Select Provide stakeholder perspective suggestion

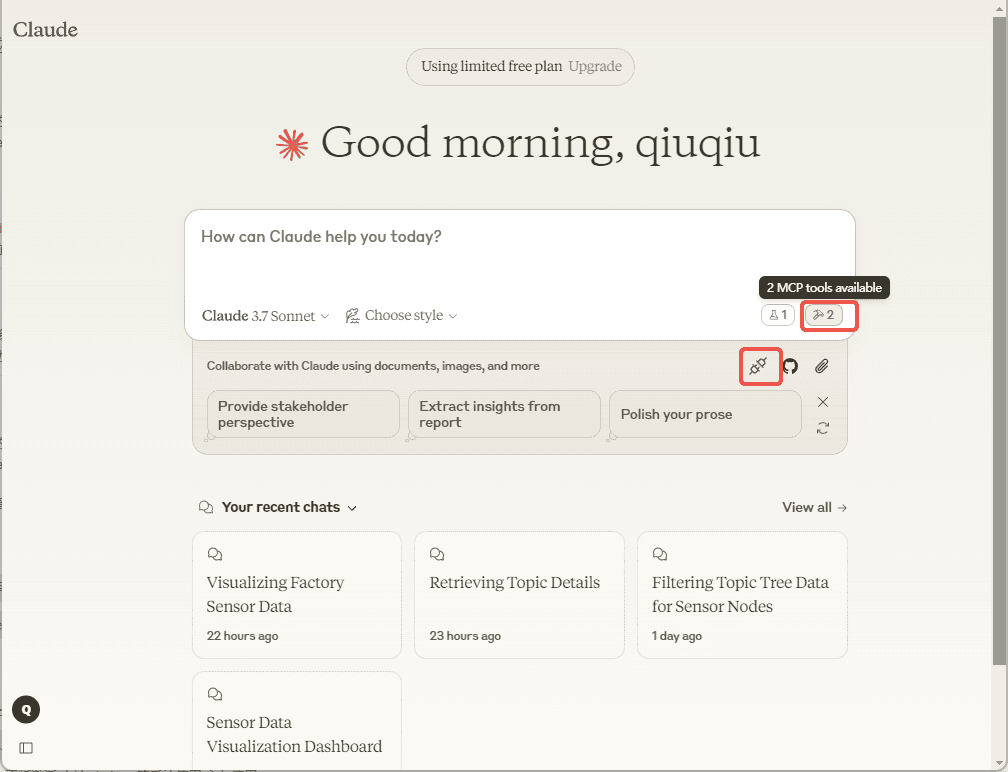pyautogui.click(x=303, y=415)
